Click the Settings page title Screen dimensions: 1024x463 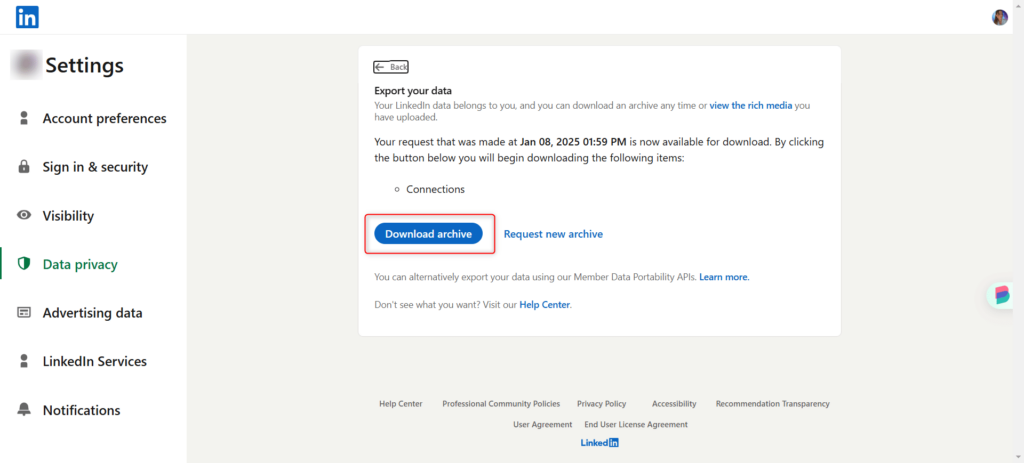click(x=84, y=65)
